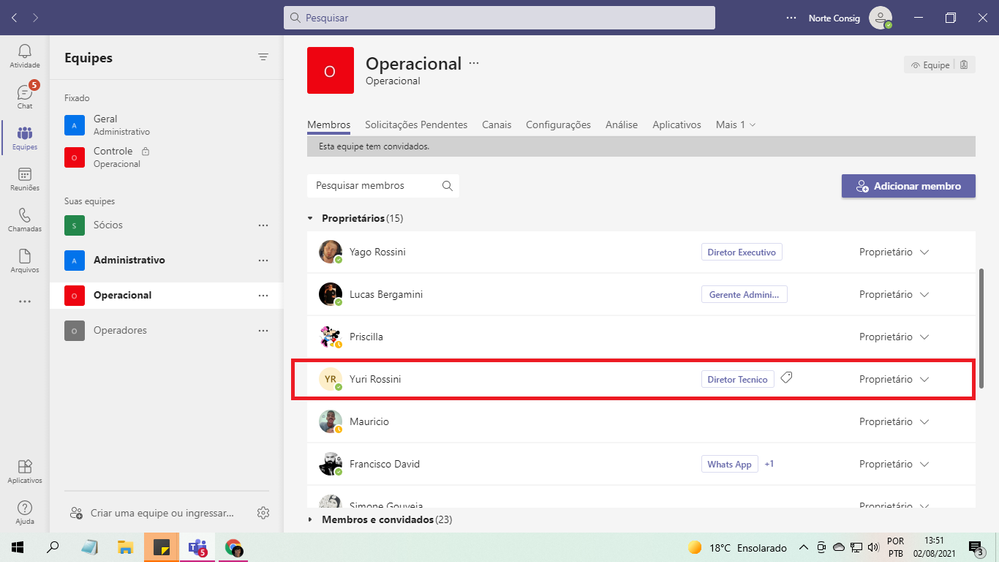Image resolution: width=999 pixels, height=562 pixels.
Task: Open the Windows notification center
Action: pyautogui.click(x=976, y=547)
